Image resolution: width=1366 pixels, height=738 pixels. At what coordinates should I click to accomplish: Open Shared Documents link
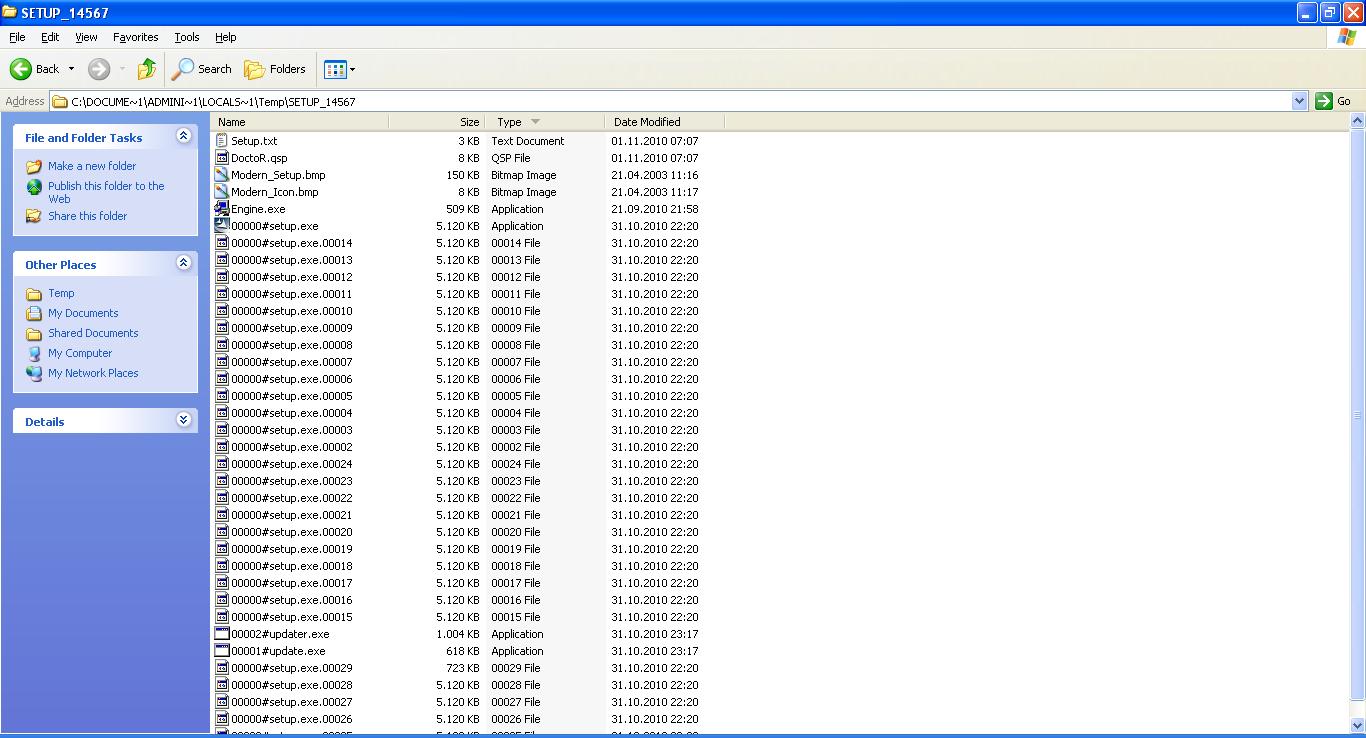(93, 333)
